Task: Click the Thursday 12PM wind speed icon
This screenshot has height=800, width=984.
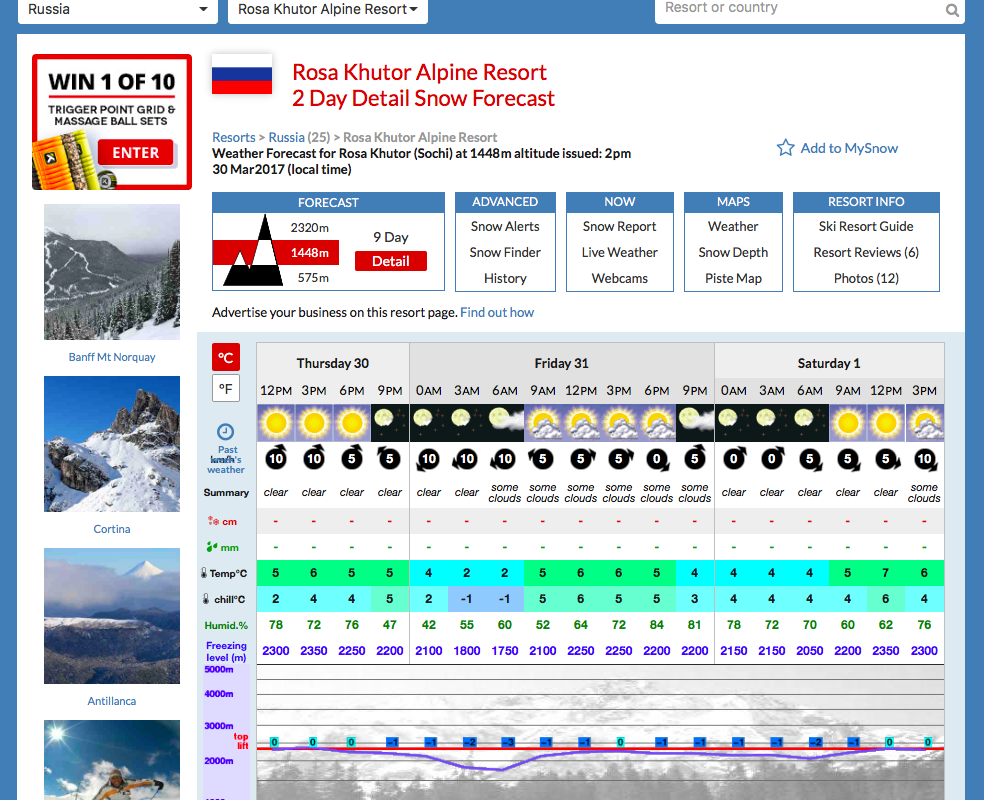Action: [276, 459]
